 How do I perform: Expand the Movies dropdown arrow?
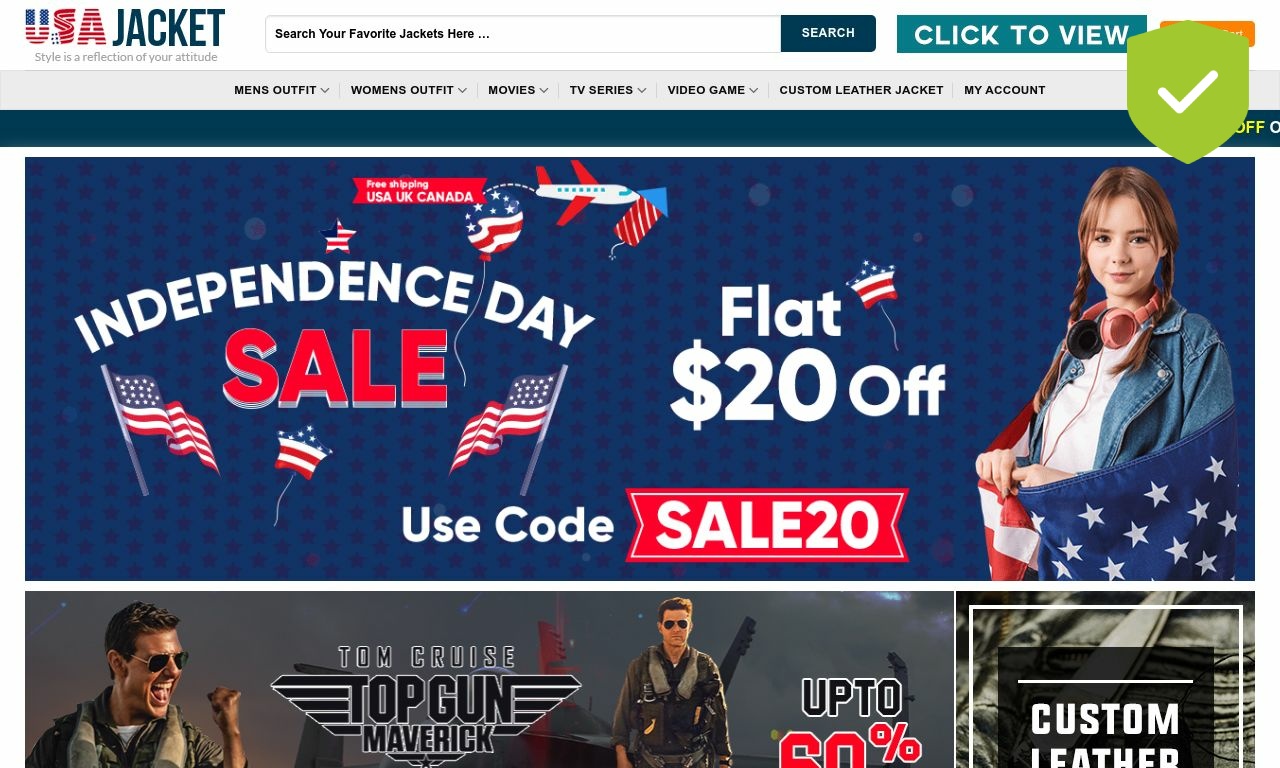[544, 90]
